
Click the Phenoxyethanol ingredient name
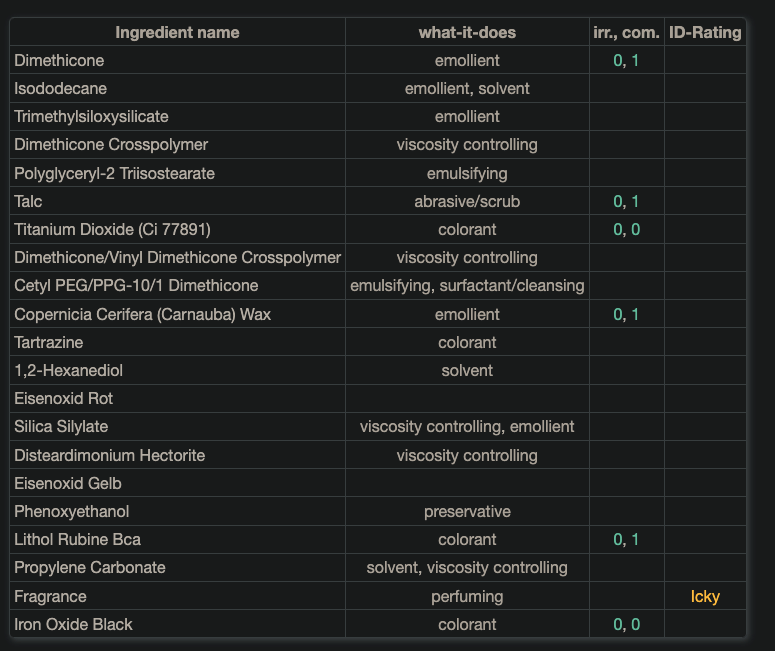coord(71,511)
